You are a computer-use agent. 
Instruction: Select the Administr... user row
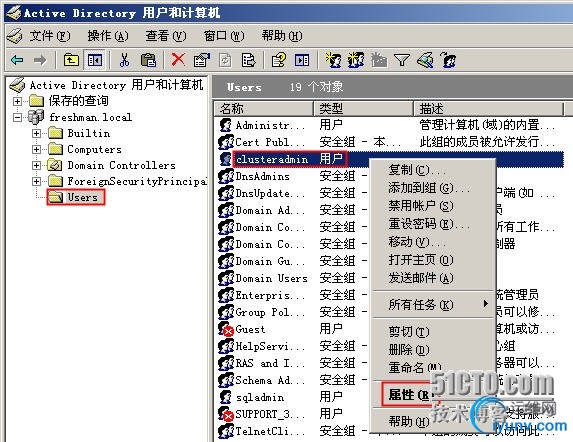click(388, 125)
